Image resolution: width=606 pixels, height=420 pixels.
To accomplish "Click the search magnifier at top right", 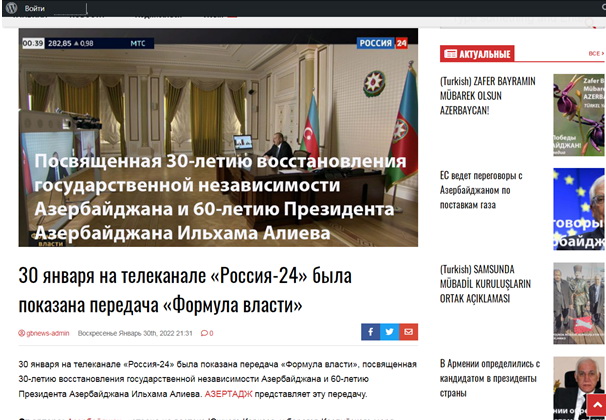I will click(x=589, y=22).
